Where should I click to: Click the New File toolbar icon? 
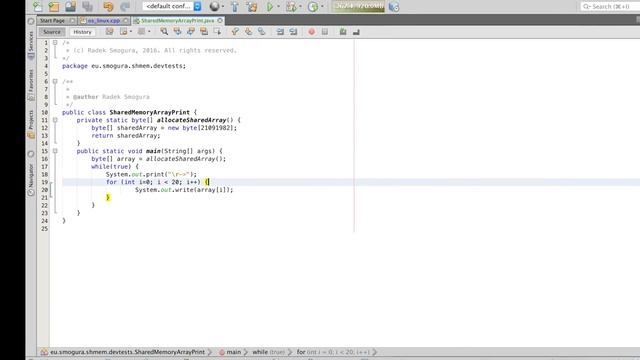(x=37, y=7)
